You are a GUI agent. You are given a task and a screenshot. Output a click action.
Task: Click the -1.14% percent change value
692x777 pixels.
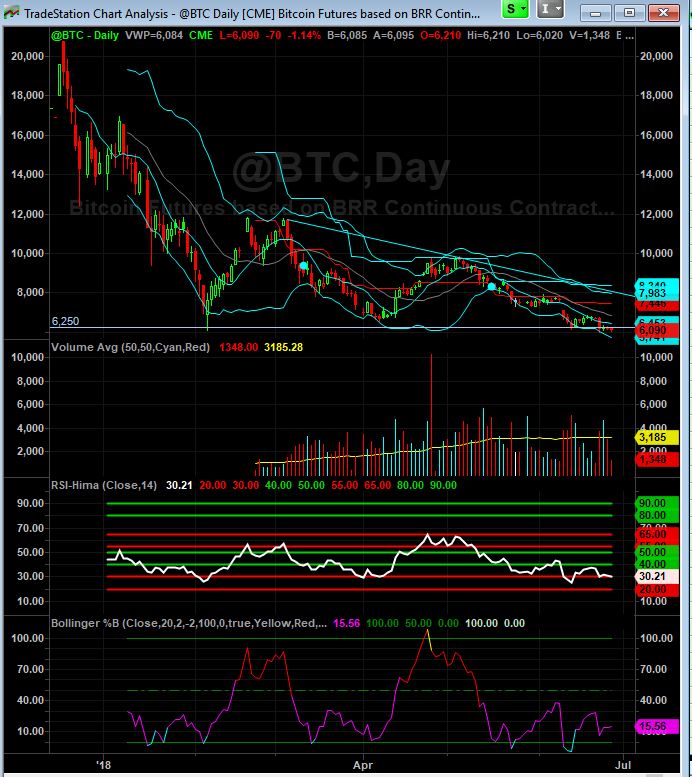click(304, 35)
